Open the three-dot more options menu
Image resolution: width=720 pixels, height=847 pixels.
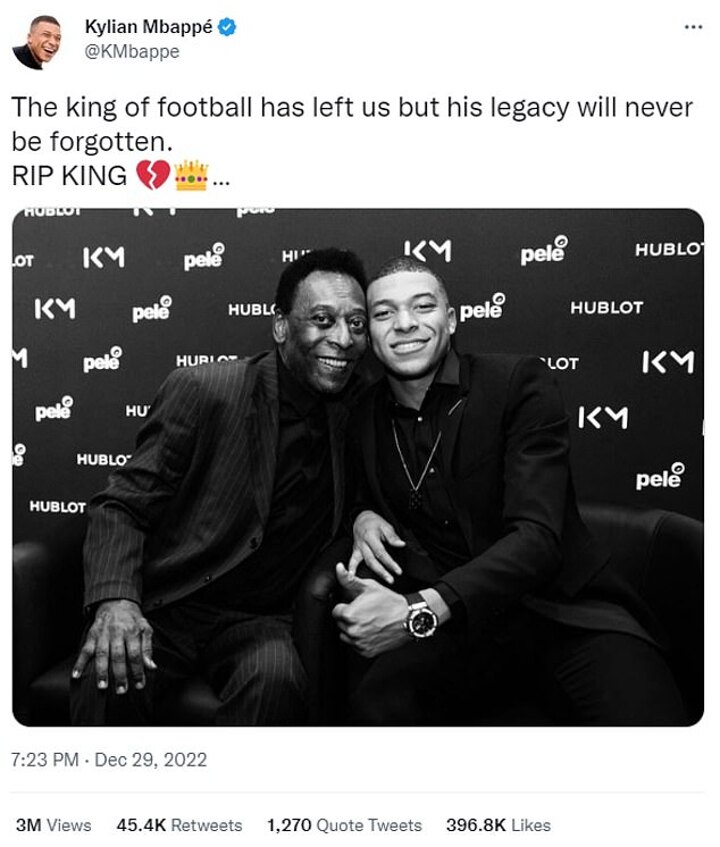coord(692,27)
